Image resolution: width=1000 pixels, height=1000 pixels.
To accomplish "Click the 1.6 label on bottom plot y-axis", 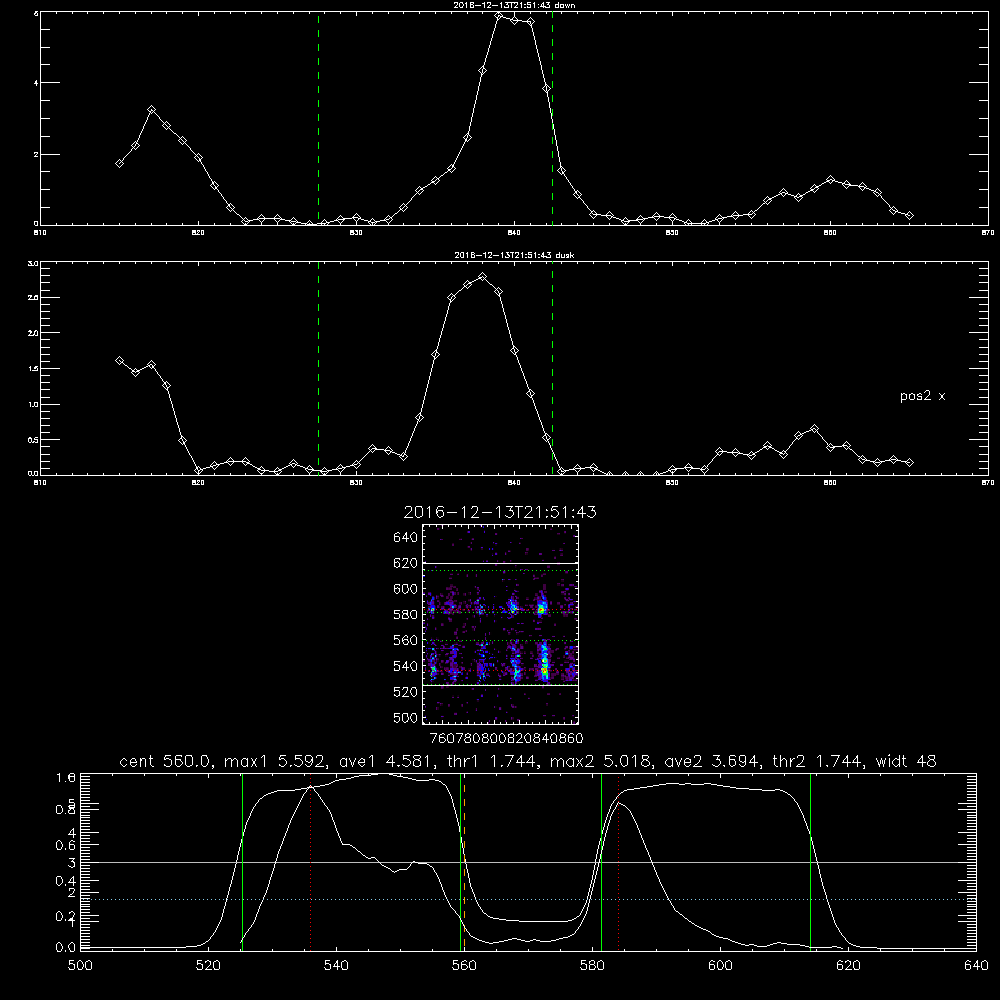I will click(x=66, y=777).
